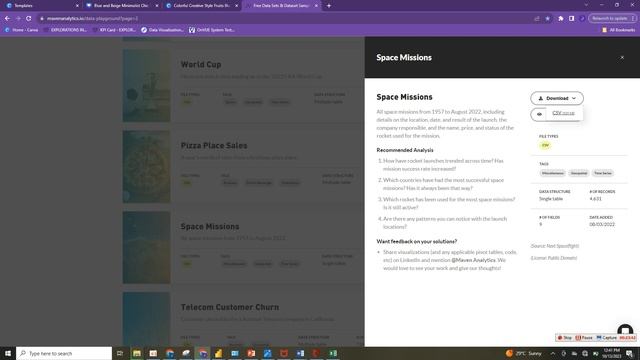Click the Pizza Place Sales thumbnail
The width and height of the screenshot is (640, 360).
pyautogui.click(x=147, y=167)
